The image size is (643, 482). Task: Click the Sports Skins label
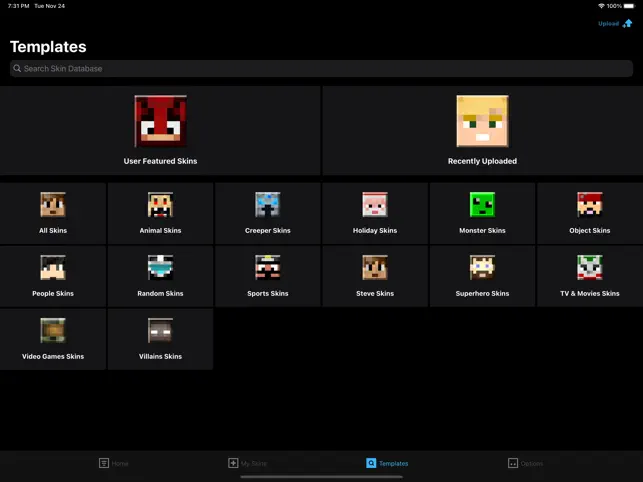coord(268,293)
